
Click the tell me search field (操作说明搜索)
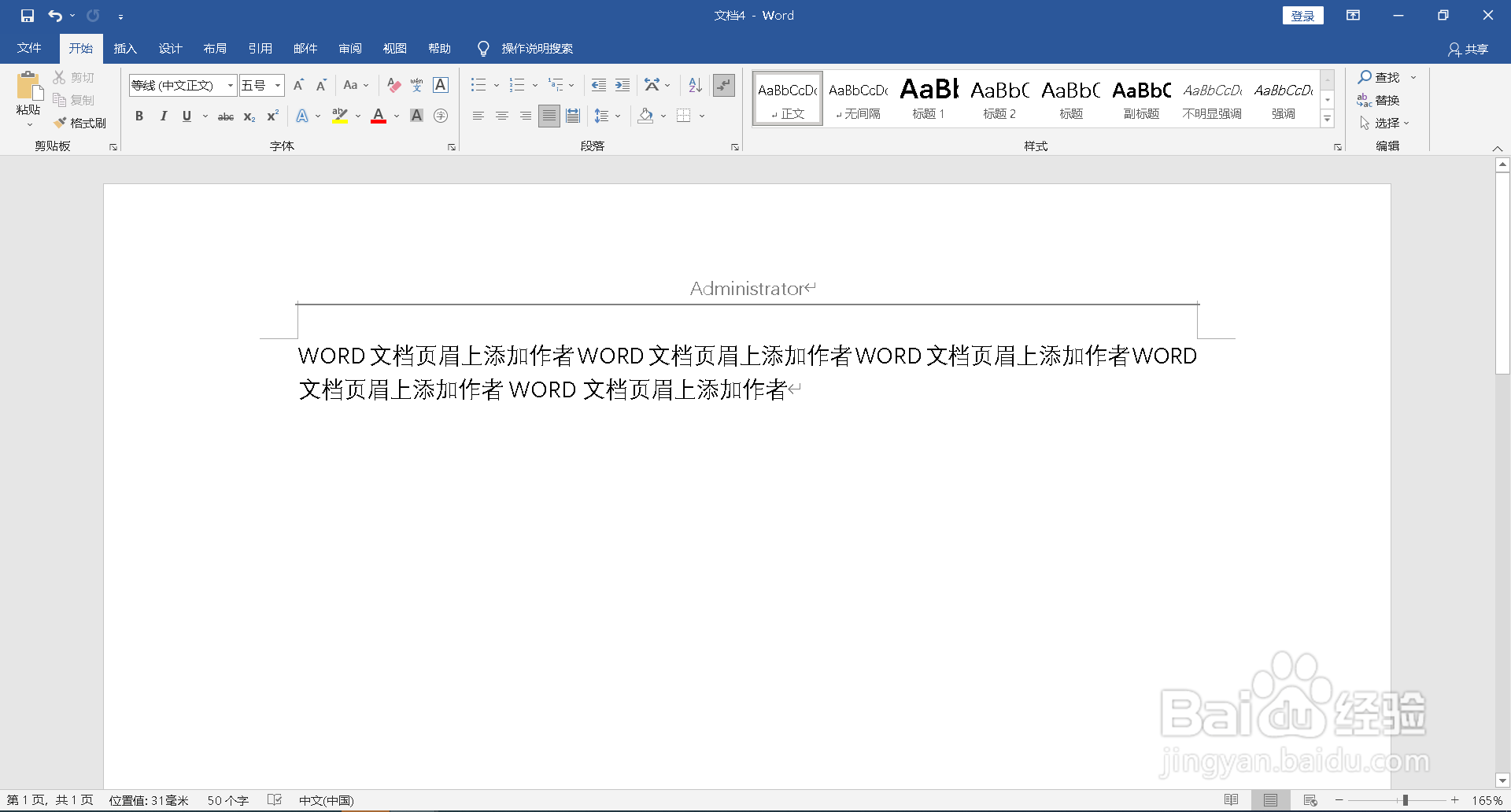[x=538, y=49]
